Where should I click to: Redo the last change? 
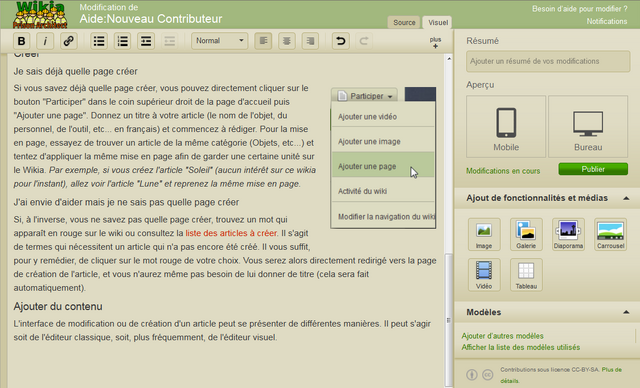(364, 41)
